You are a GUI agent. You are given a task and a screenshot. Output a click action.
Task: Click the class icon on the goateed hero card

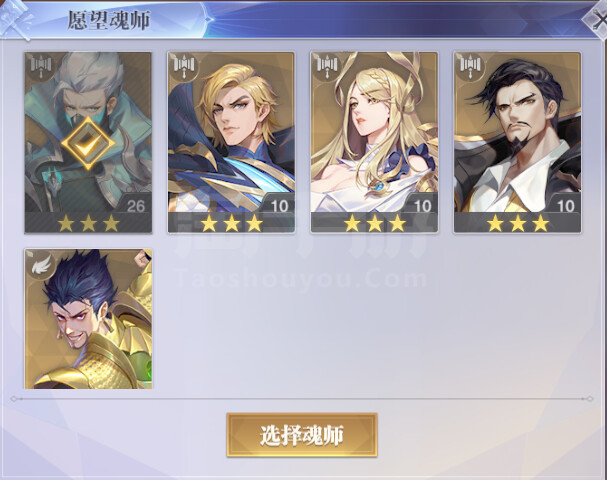coord(471,65)
